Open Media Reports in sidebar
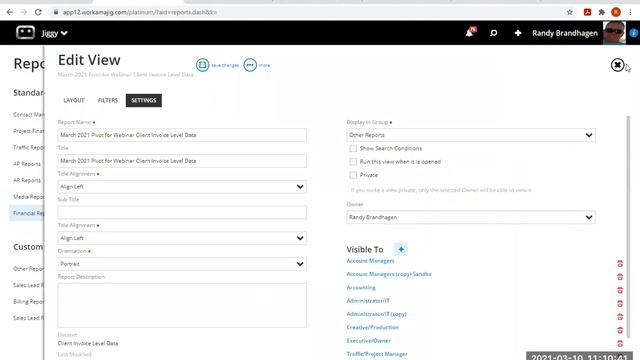 [28, 197]
